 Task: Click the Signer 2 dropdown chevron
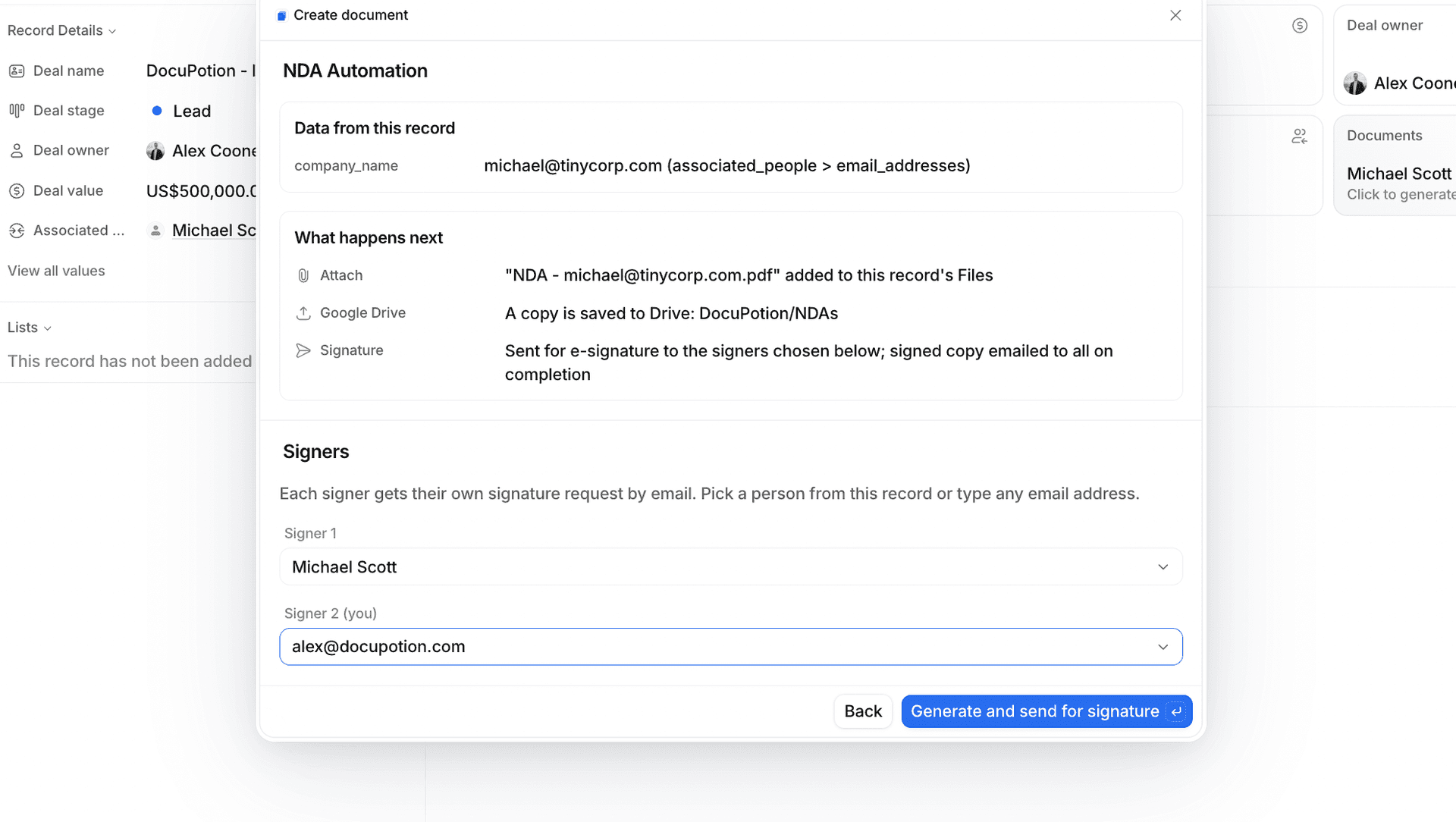1163,647
